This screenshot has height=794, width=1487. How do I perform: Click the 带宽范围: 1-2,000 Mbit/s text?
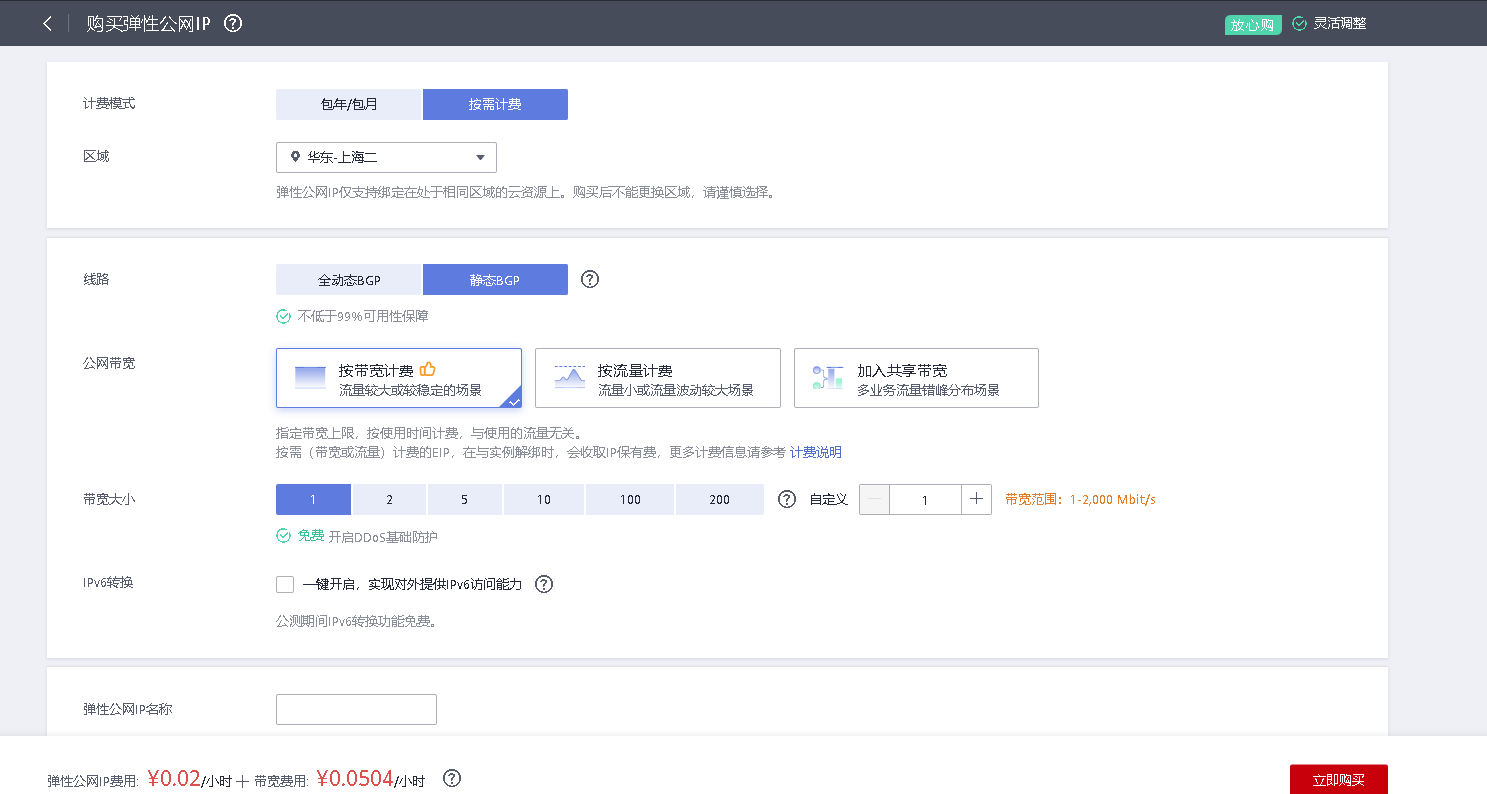[x=1080, y=499]
